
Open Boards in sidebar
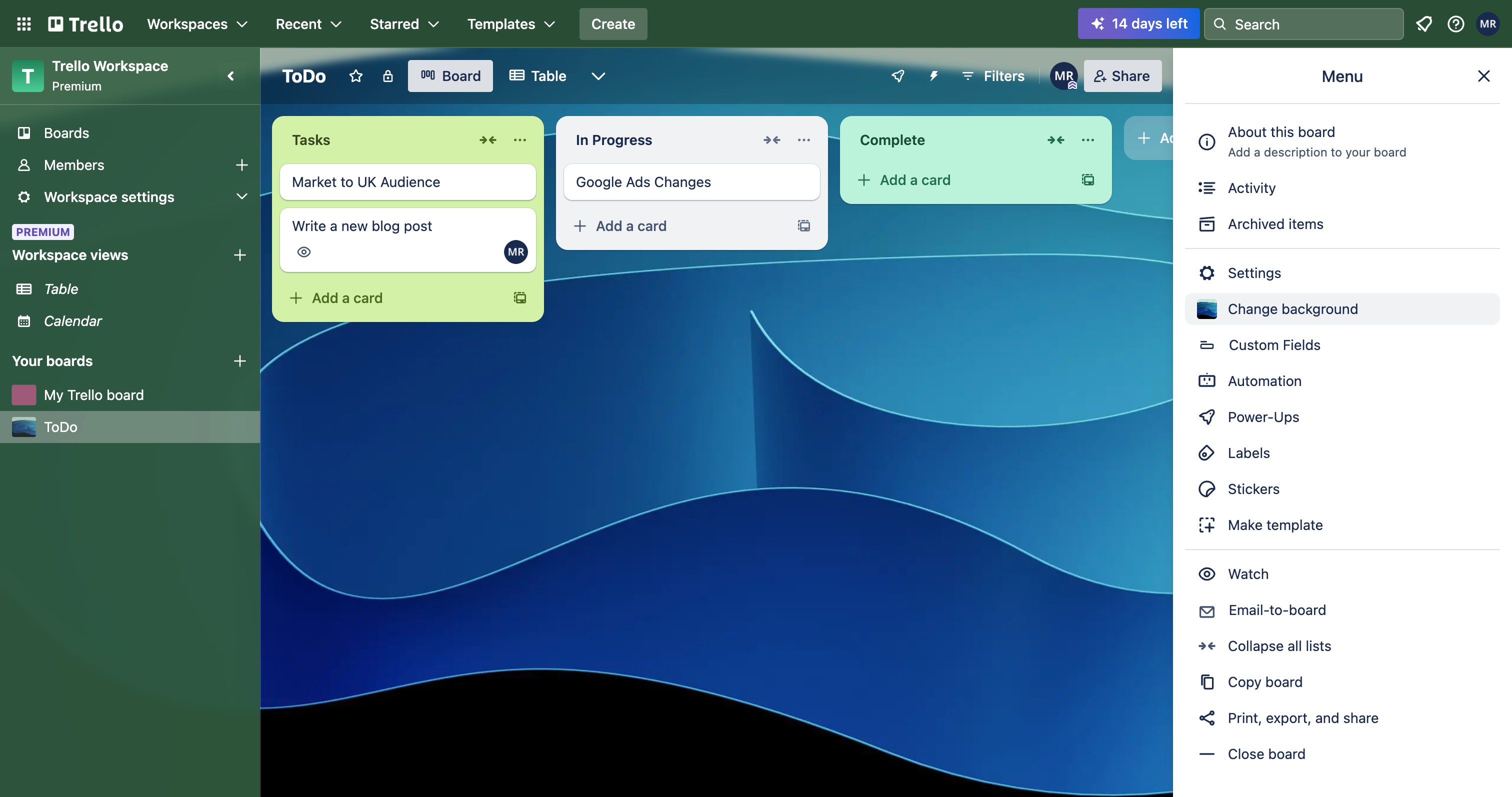click(129, 132)
